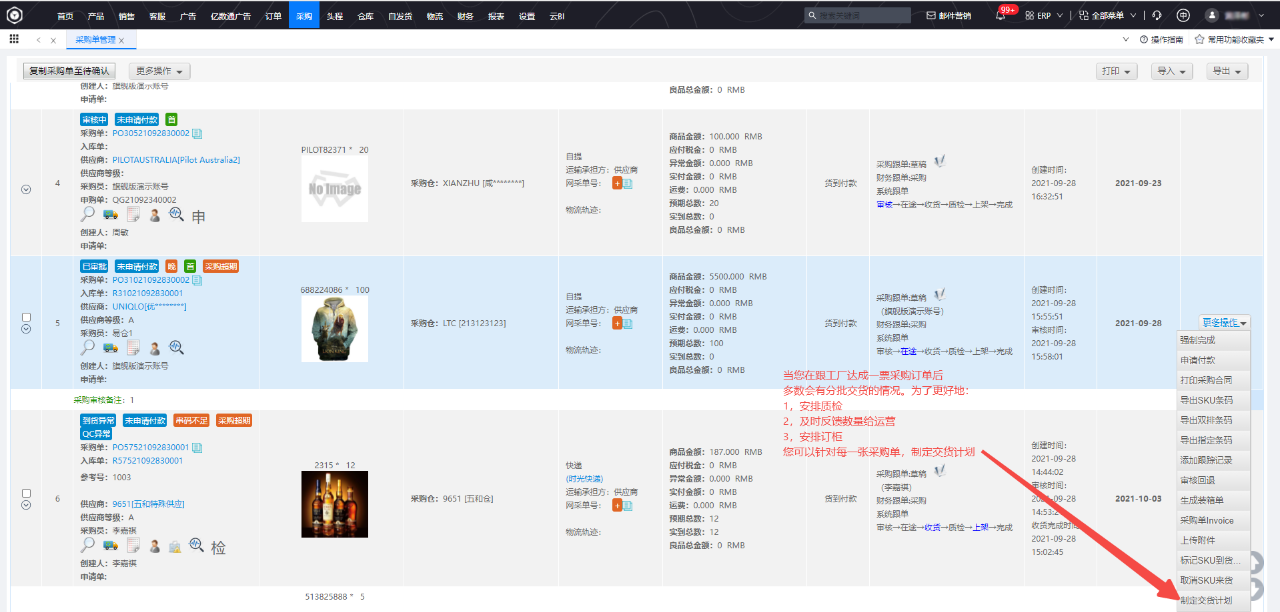Click the supplier person icon in row 6

(155, 546)
